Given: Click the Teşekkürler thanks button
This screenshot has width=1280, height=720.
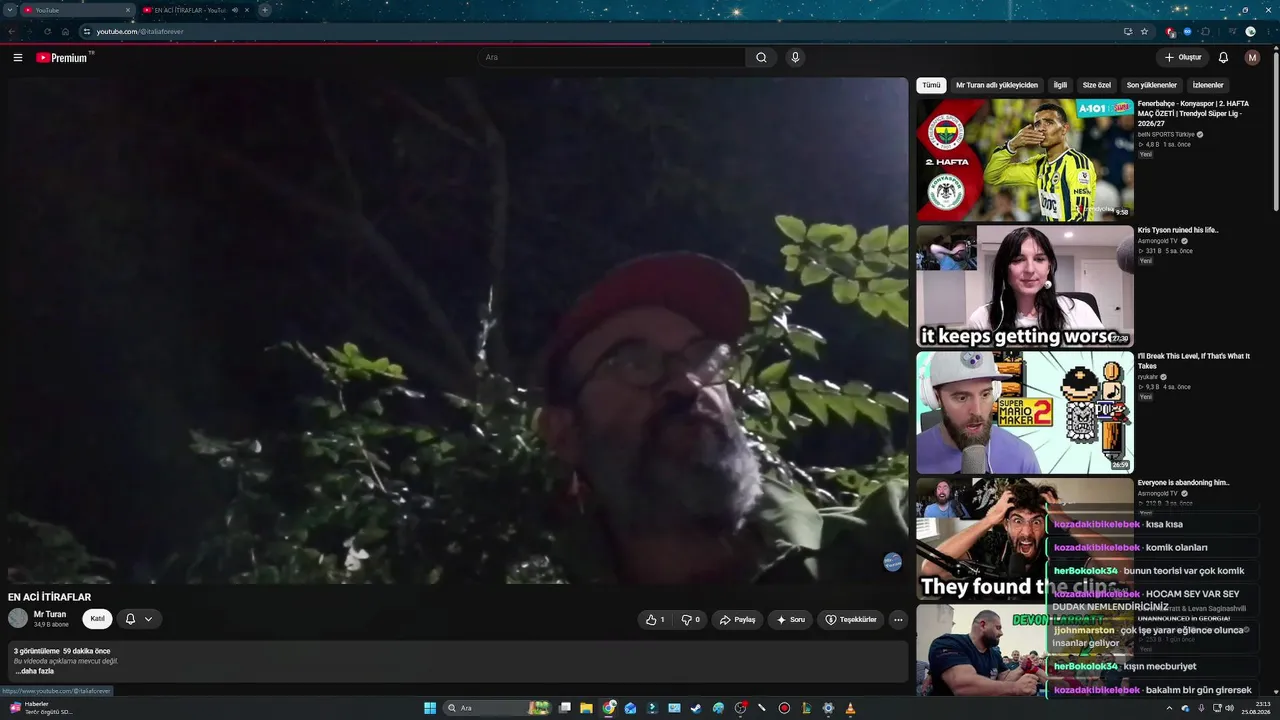Looking at the screenshot, I should pos(851,620).
